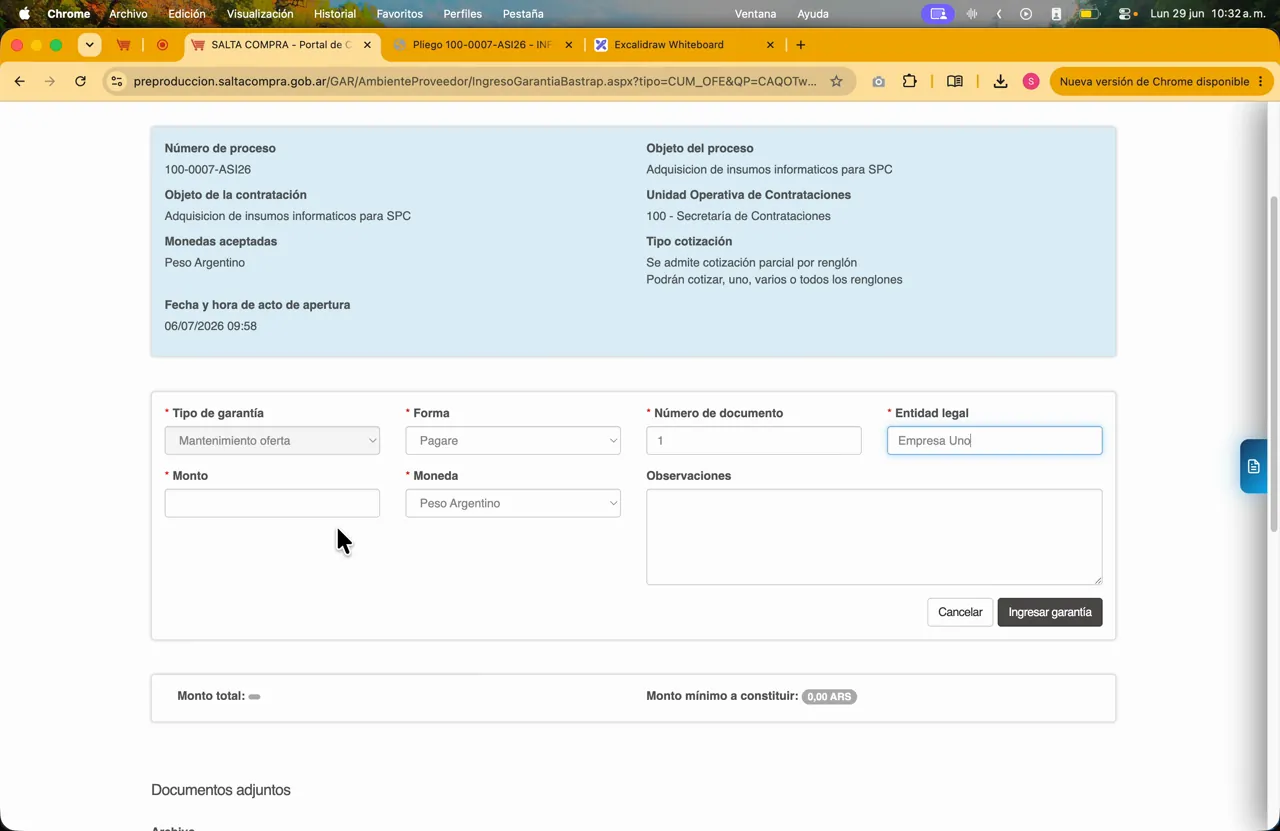Open the Ventana menu
Viewport: 1280px width, 831px height.
(755, 14)
